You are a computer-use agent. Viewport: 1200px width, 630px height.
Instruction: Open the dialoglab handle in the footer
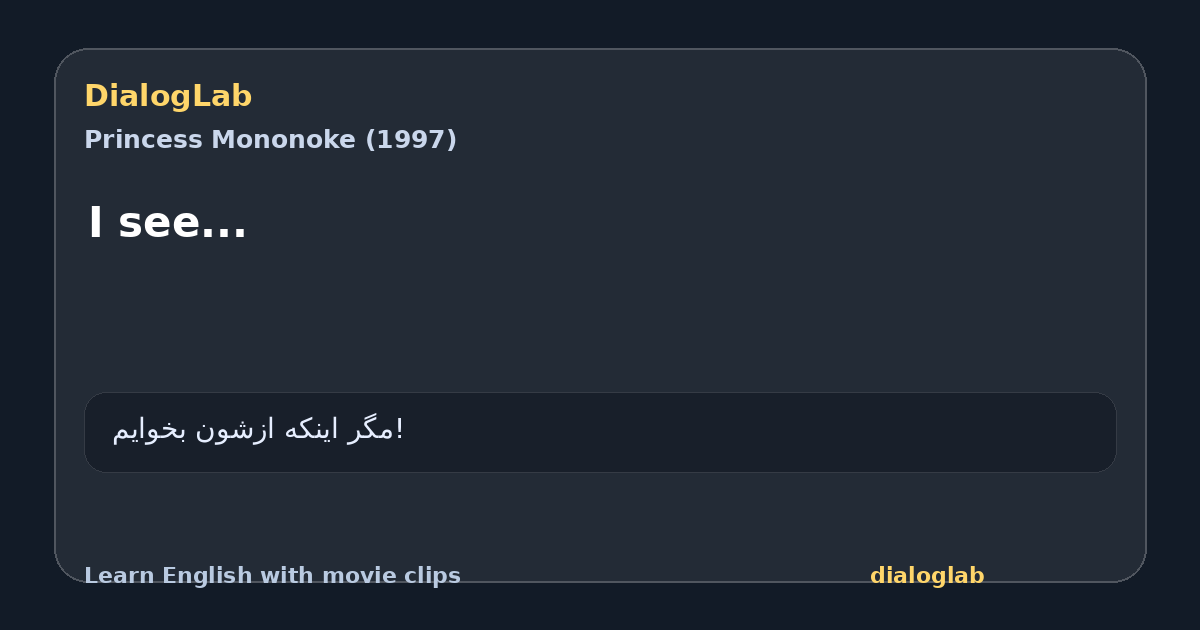coord(927,576)
